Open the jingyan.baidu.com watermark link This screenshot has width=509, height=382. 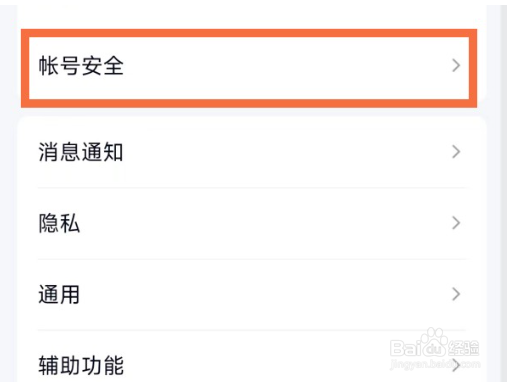coord(435,364)
